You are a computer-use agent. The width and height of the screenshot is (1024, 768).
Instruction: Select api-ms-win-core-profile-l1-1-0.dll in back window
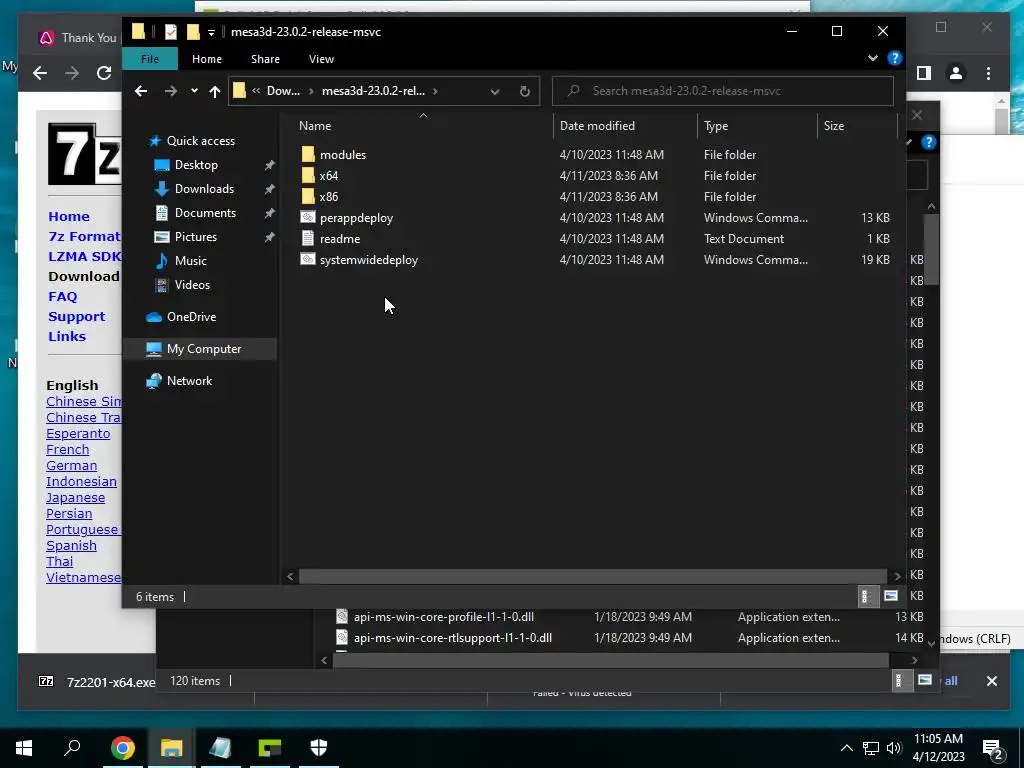coord(444,616)
